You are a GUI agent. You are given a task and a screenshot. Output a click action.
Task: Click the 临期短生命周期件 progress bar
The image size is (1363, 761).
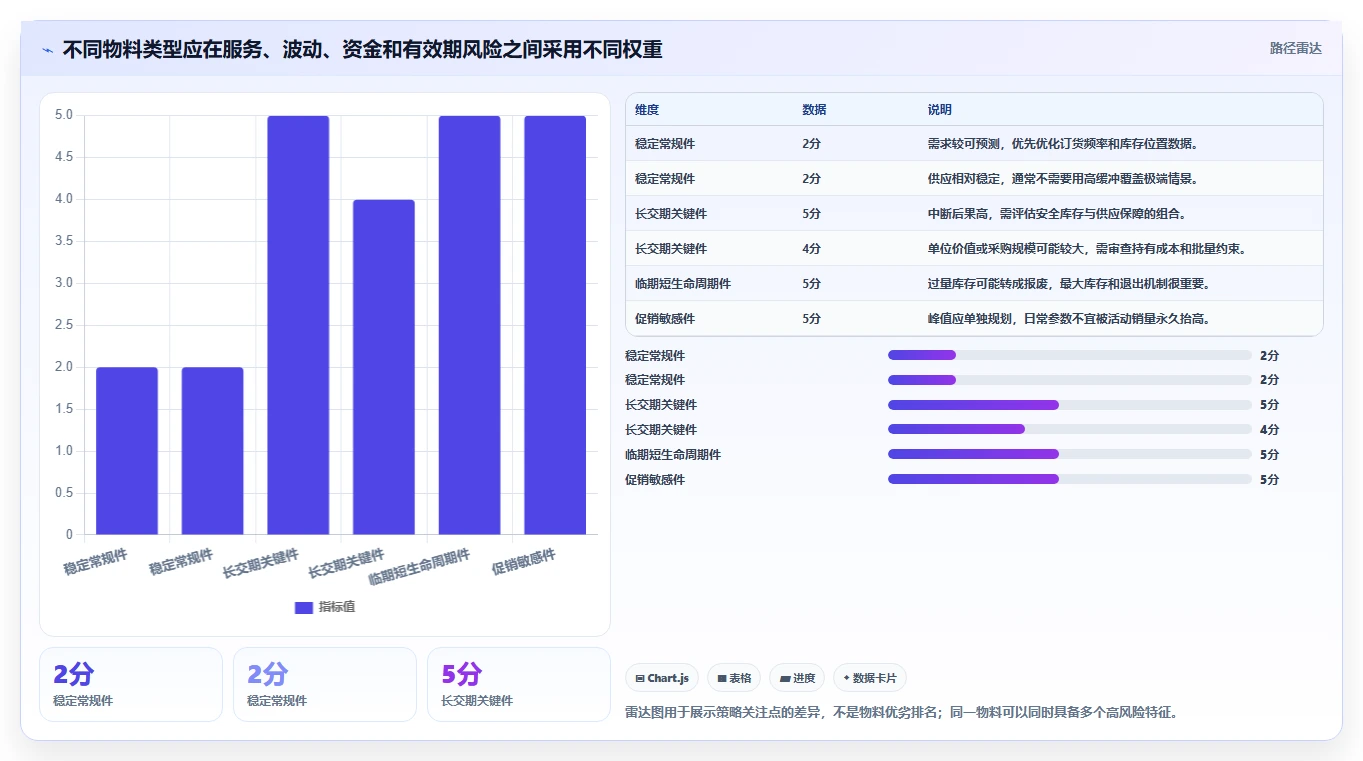tap(1070, 454)
